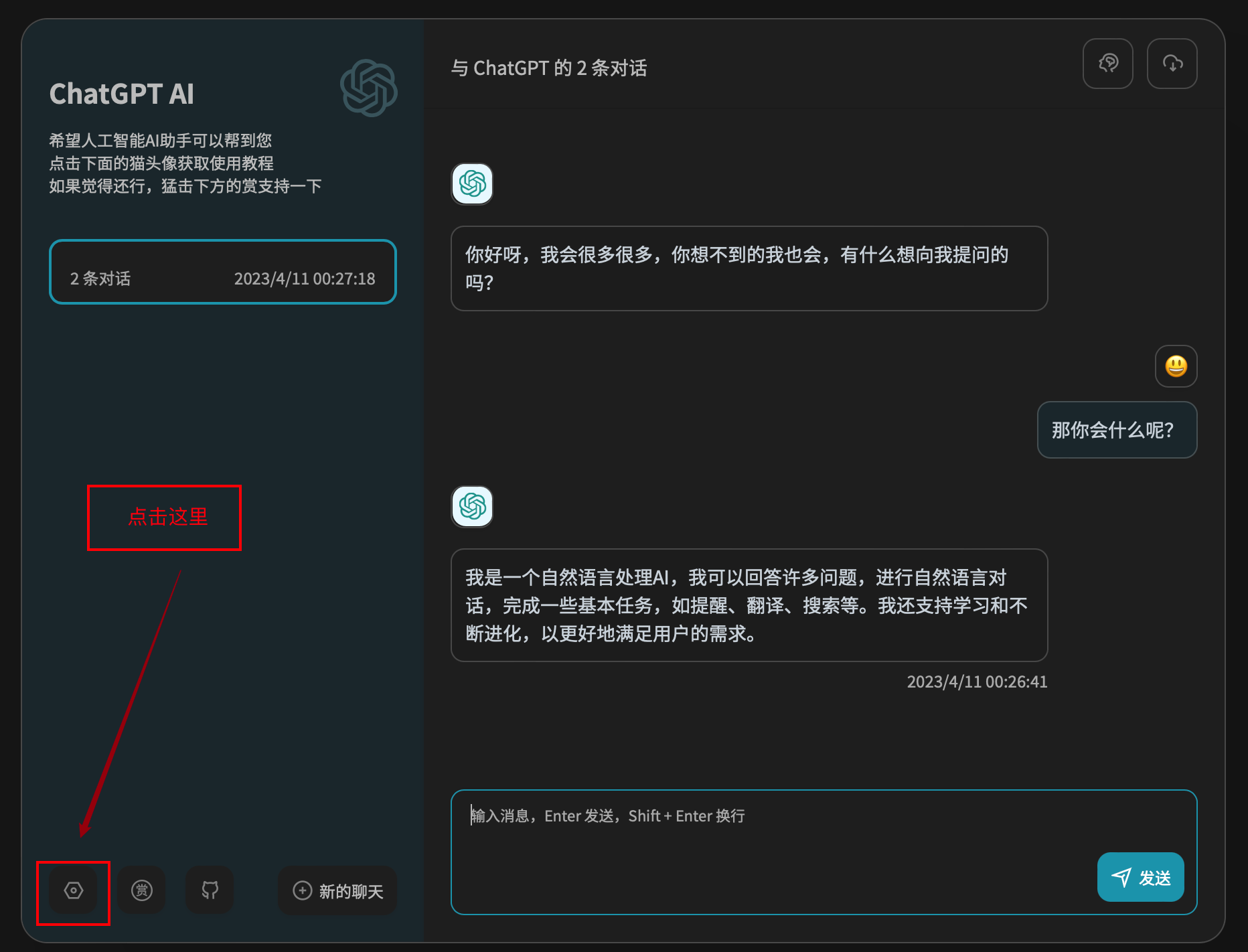This screenshot has height=952, width=1248.
Task: Open settings via the hexagon gear icon
Action: 74,890
